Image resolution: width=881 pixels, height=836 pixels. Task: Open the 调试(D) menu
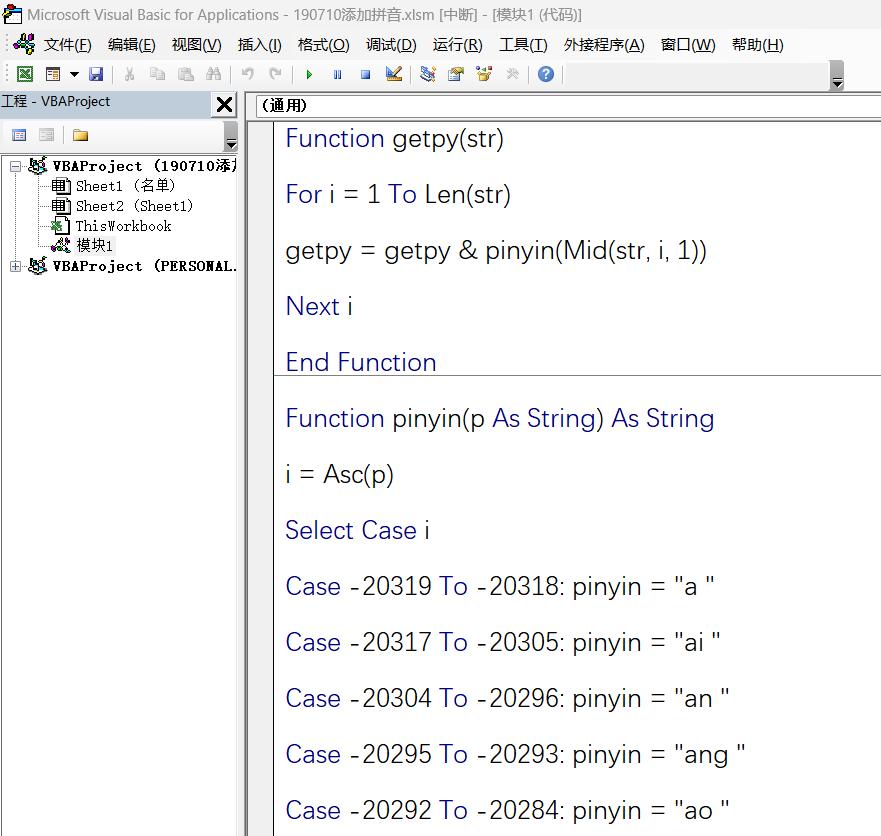[390, 44]
